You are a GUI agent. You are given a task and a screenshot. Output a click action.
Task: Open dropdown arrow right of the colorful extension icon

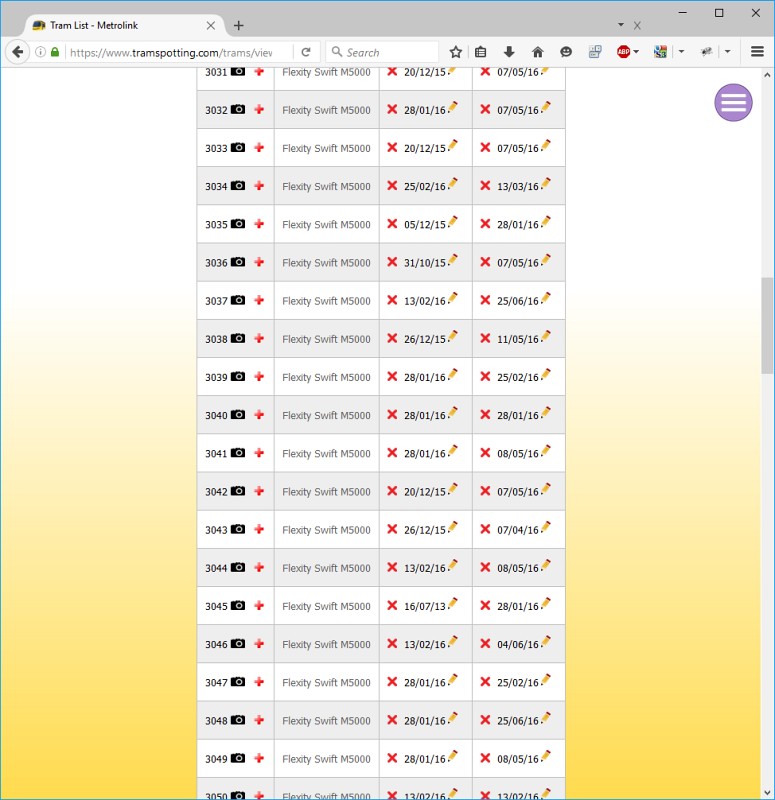681,52
